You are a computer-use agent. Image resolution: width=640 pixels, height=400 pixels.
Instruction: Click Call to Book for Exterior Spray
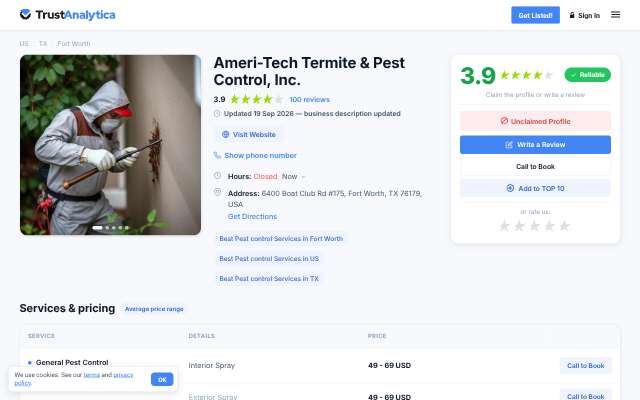(x=585, y=396)
